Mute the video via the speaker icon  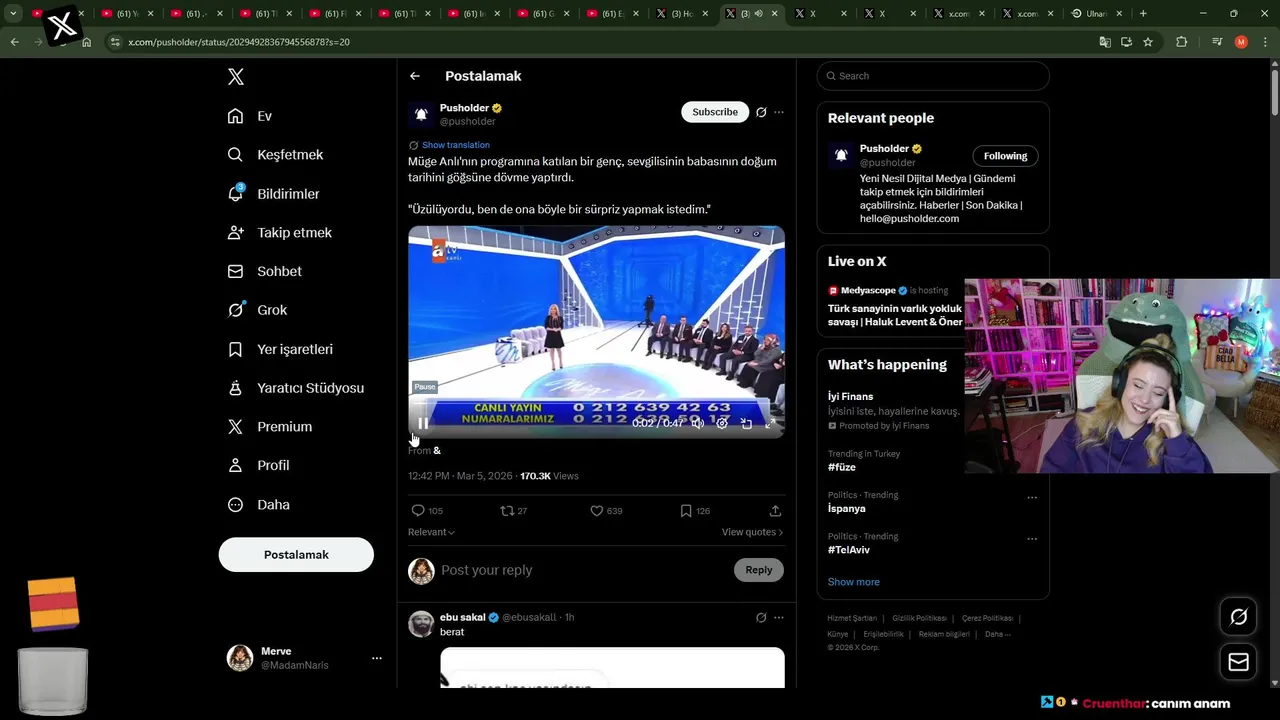coord(698,423)
